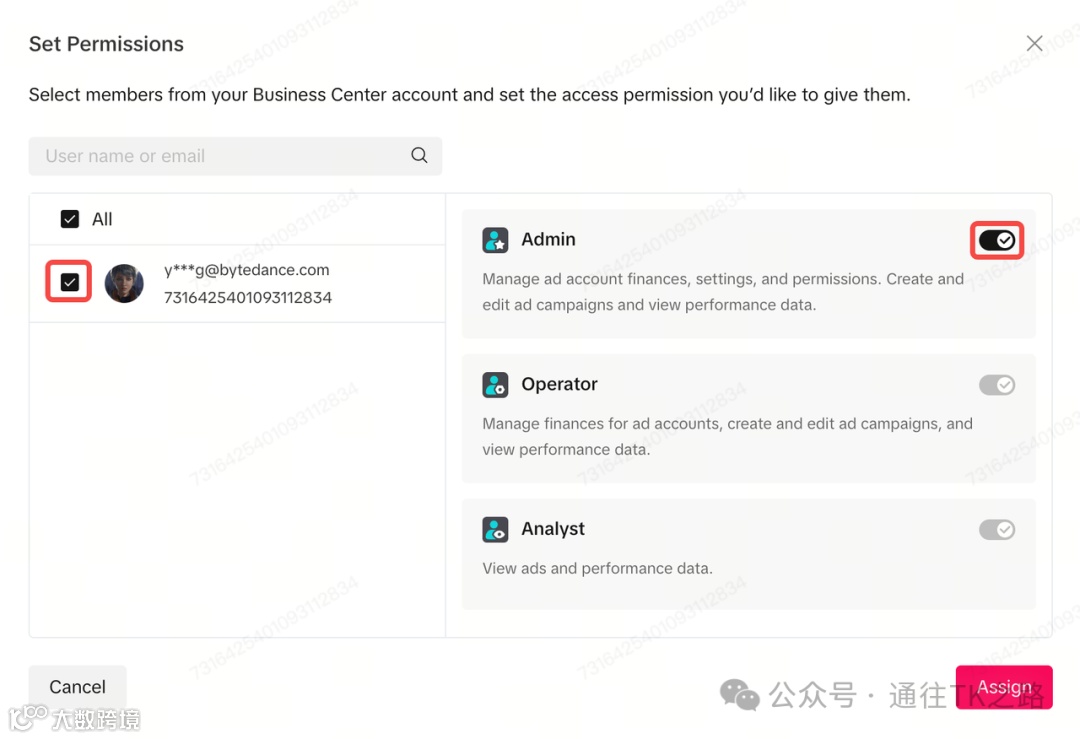1080x739 pixels.
Task: Focus the User name or email field
Action: pos(220,156)
